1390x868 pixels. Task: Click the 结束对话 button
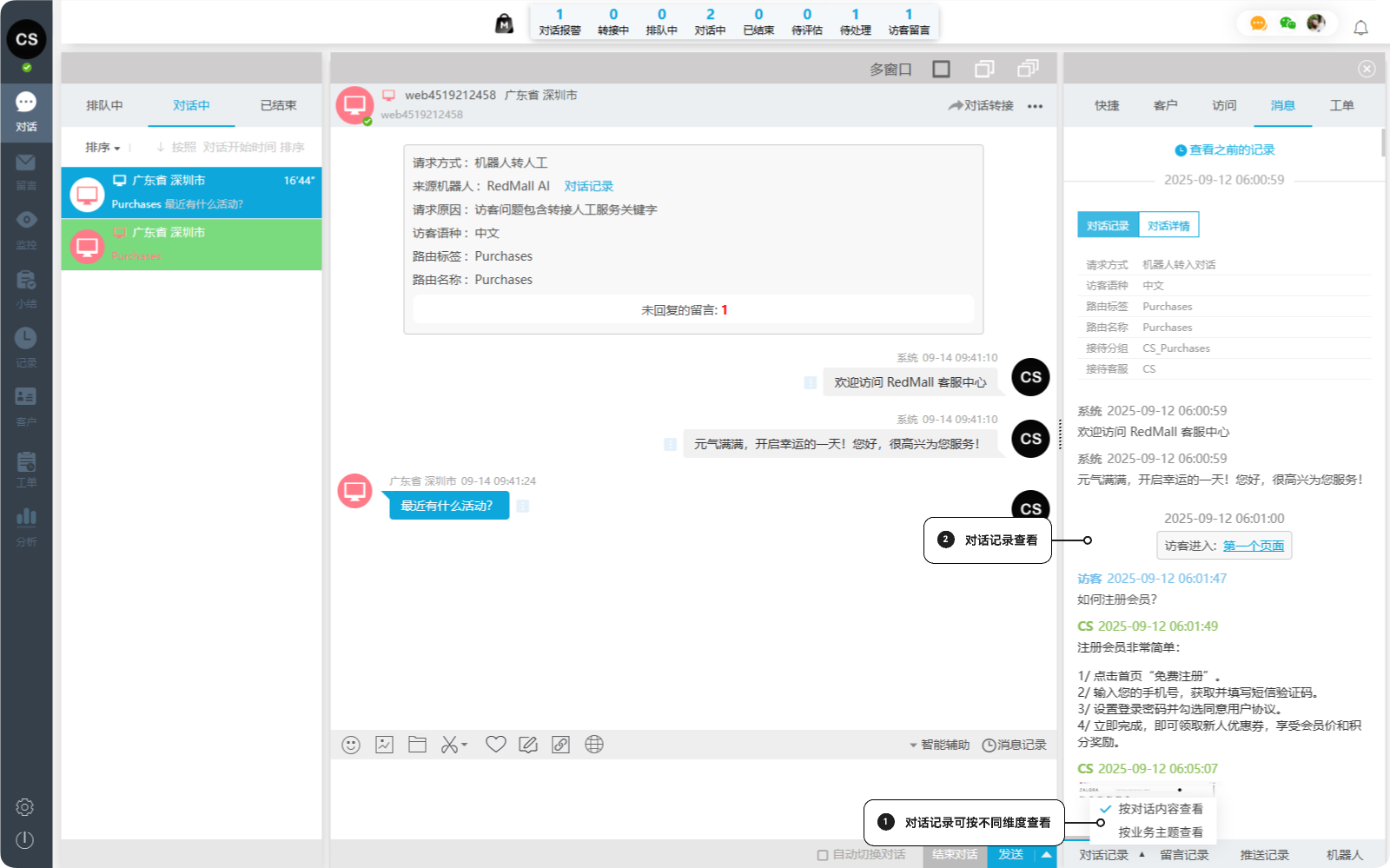pos(955,855)
